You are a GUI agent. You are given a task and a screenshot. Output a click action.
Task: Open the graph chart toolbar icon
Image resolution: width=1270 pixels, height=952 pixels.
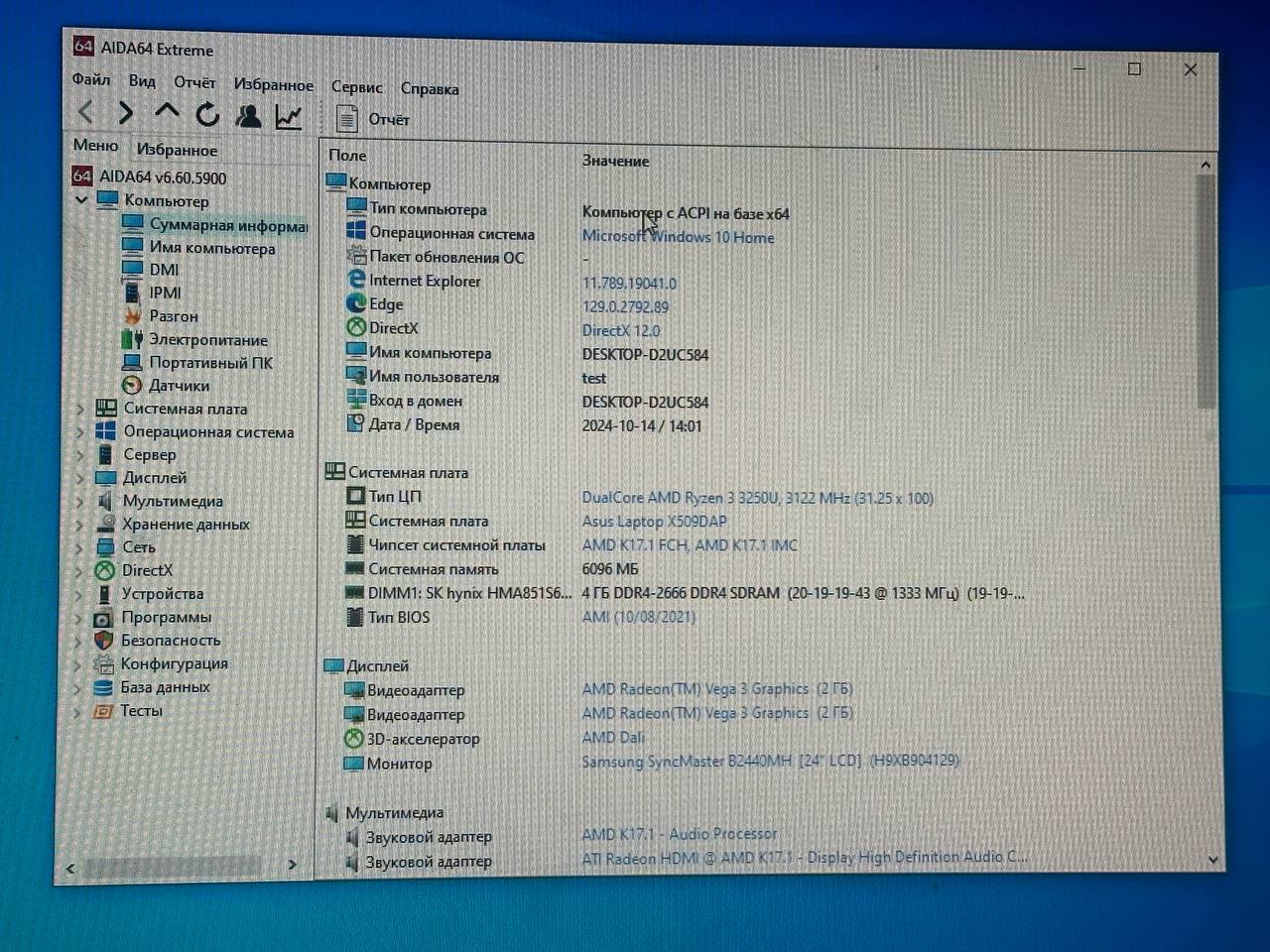coord(289,117)
